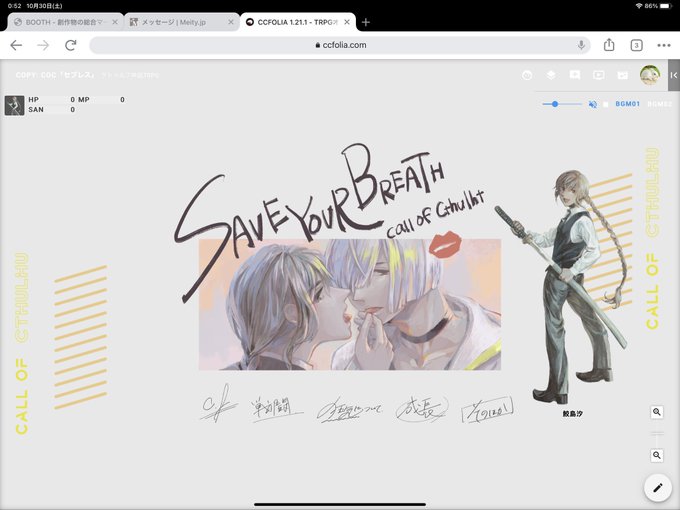
Task: Stop BGM playback with the square button
Action: pos(605,104)
